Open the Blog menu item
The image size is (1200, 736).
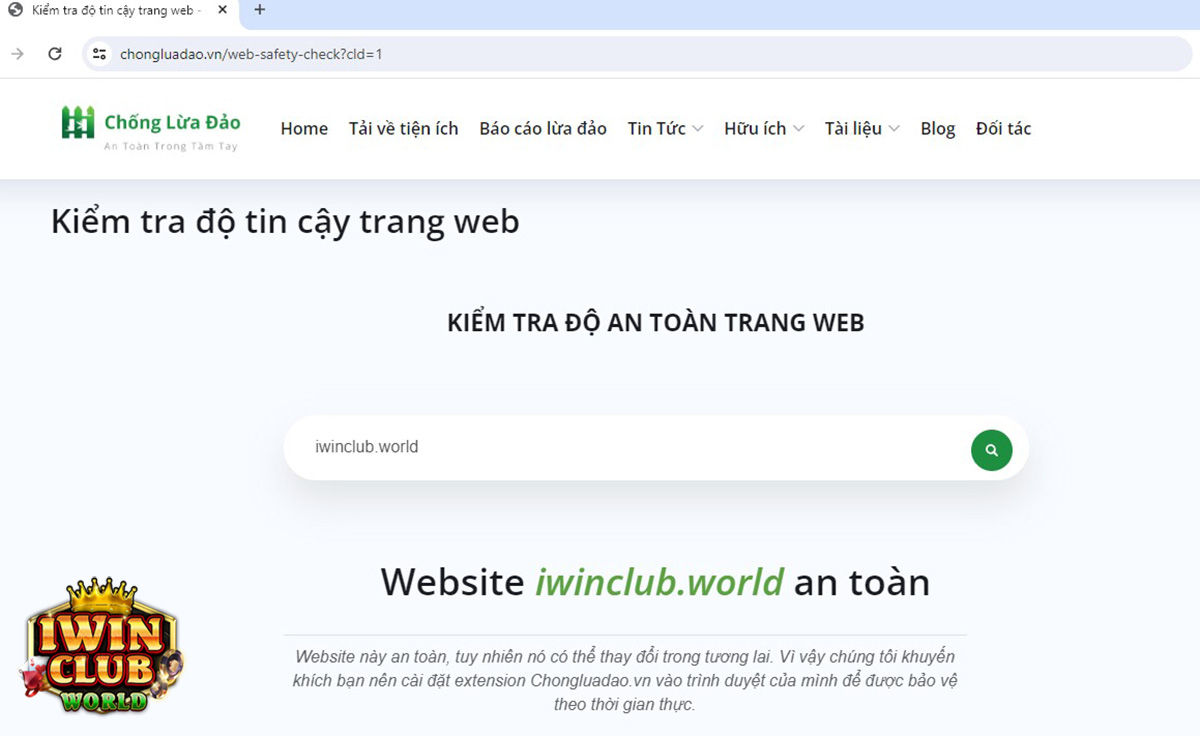(938, 128)
